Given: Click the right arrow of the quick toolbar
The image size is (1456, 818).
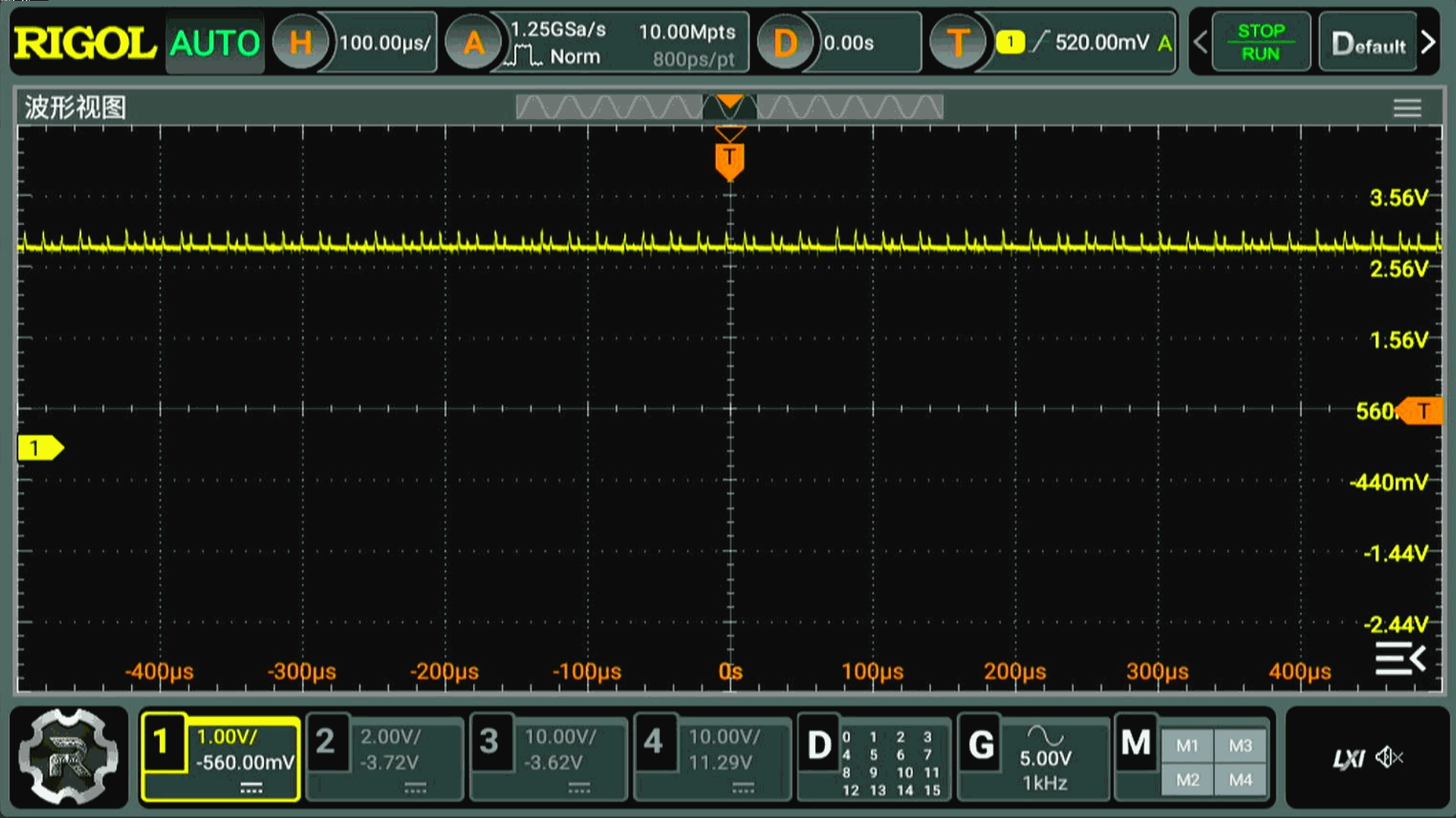Looking at the screenshot, I should 1428,42.
